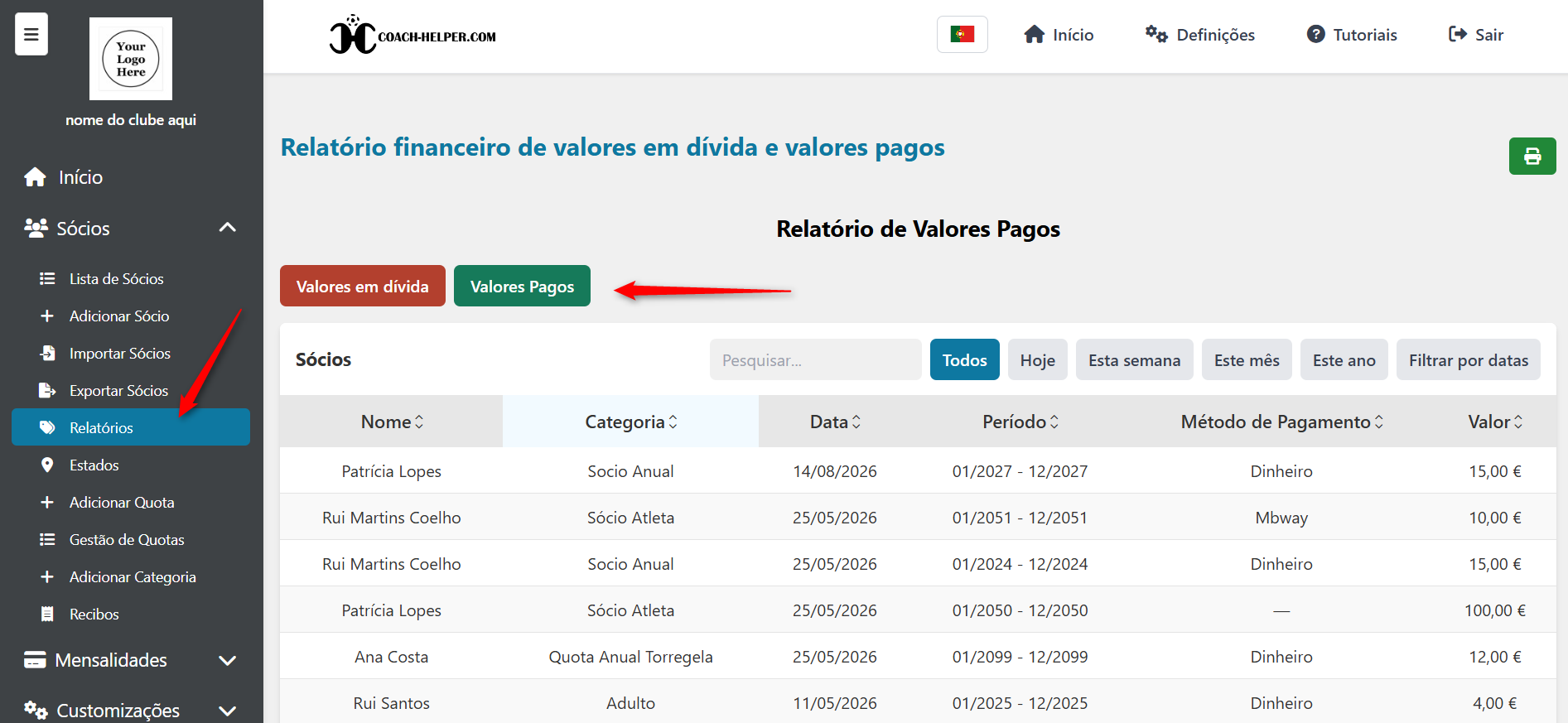This screenshot has height=723, width=1568.
Task: Filter payments by Este mês
Action: point(1247,359)
